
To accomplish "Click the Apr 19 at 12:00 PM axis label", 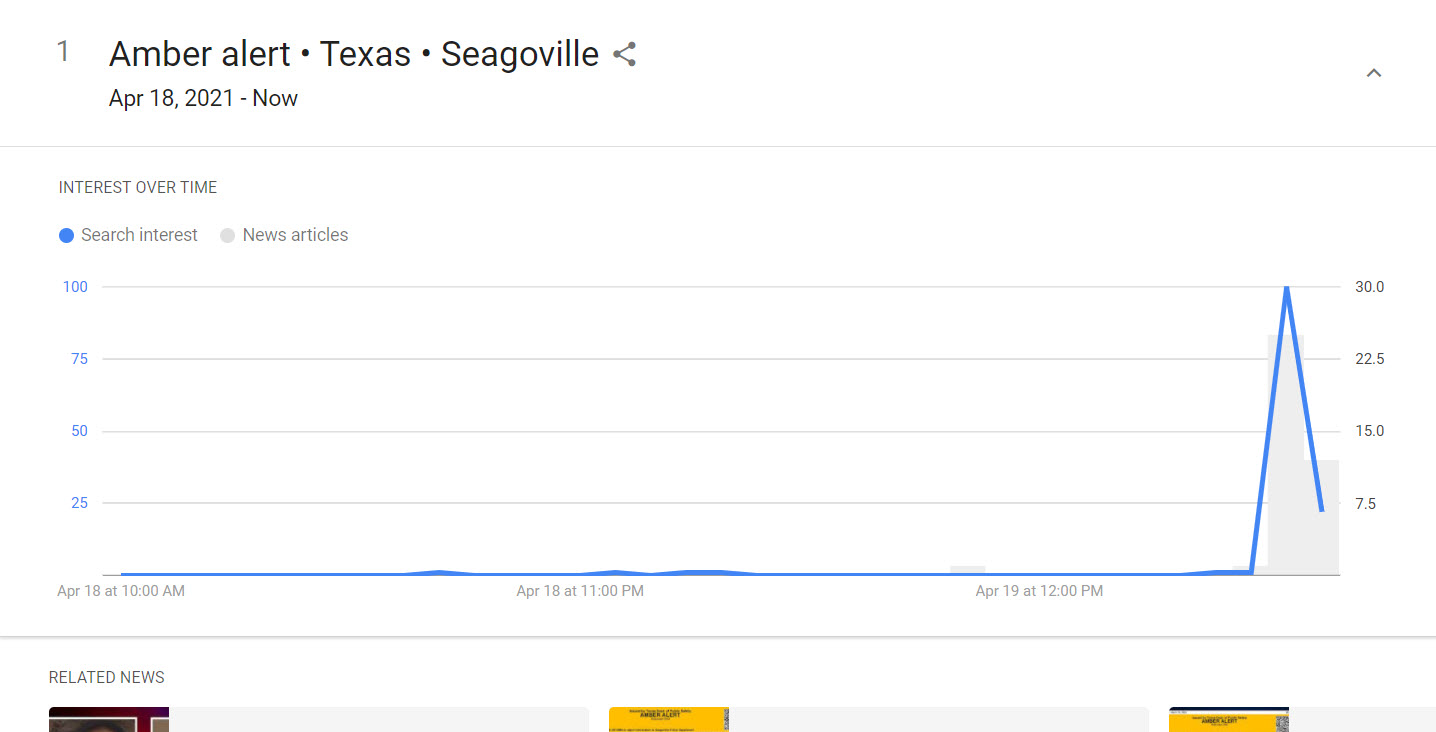I will [x=1038, y=590].
